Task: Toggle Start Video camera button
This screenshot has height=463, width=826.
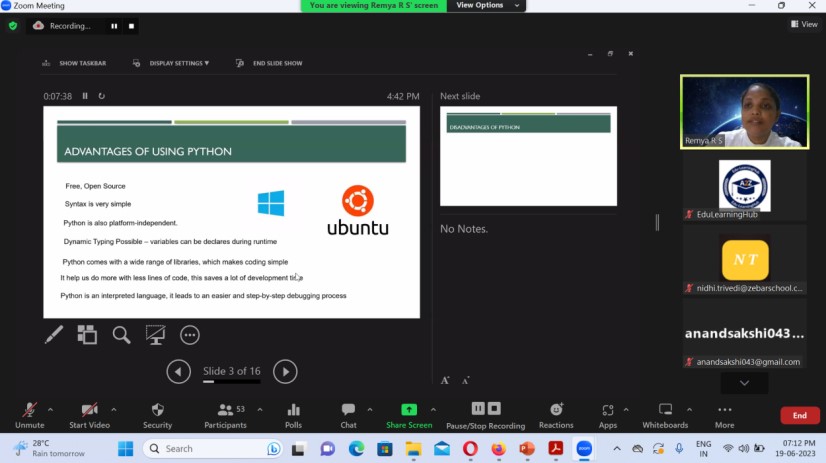Action: pos(89,414)
